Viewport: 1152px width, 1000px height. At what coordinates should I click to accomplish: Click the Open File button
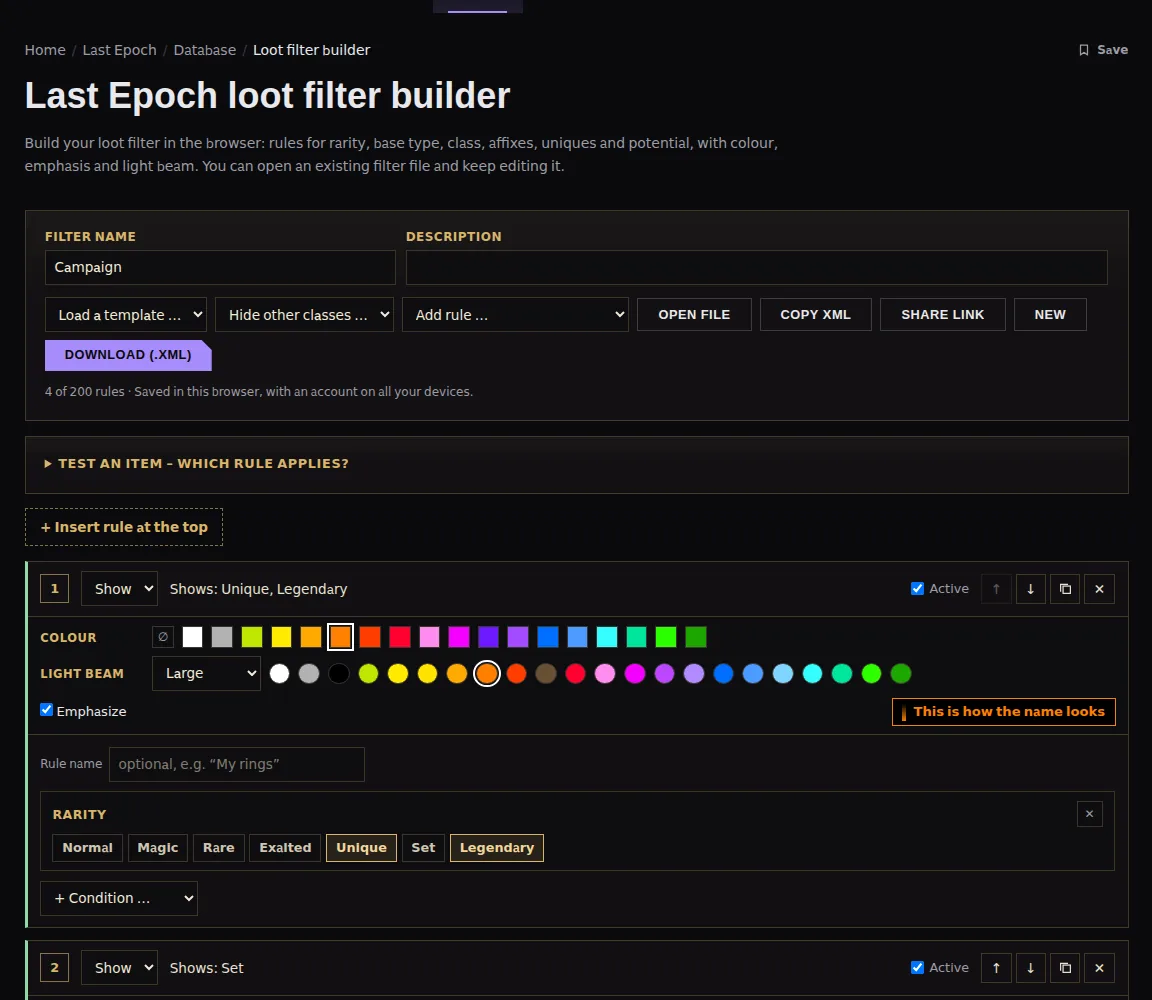[x=694, y=314]
